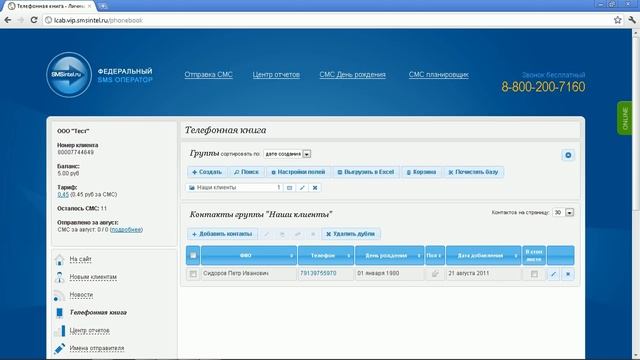
Task: Click Почистить базу
Action: 473,172
